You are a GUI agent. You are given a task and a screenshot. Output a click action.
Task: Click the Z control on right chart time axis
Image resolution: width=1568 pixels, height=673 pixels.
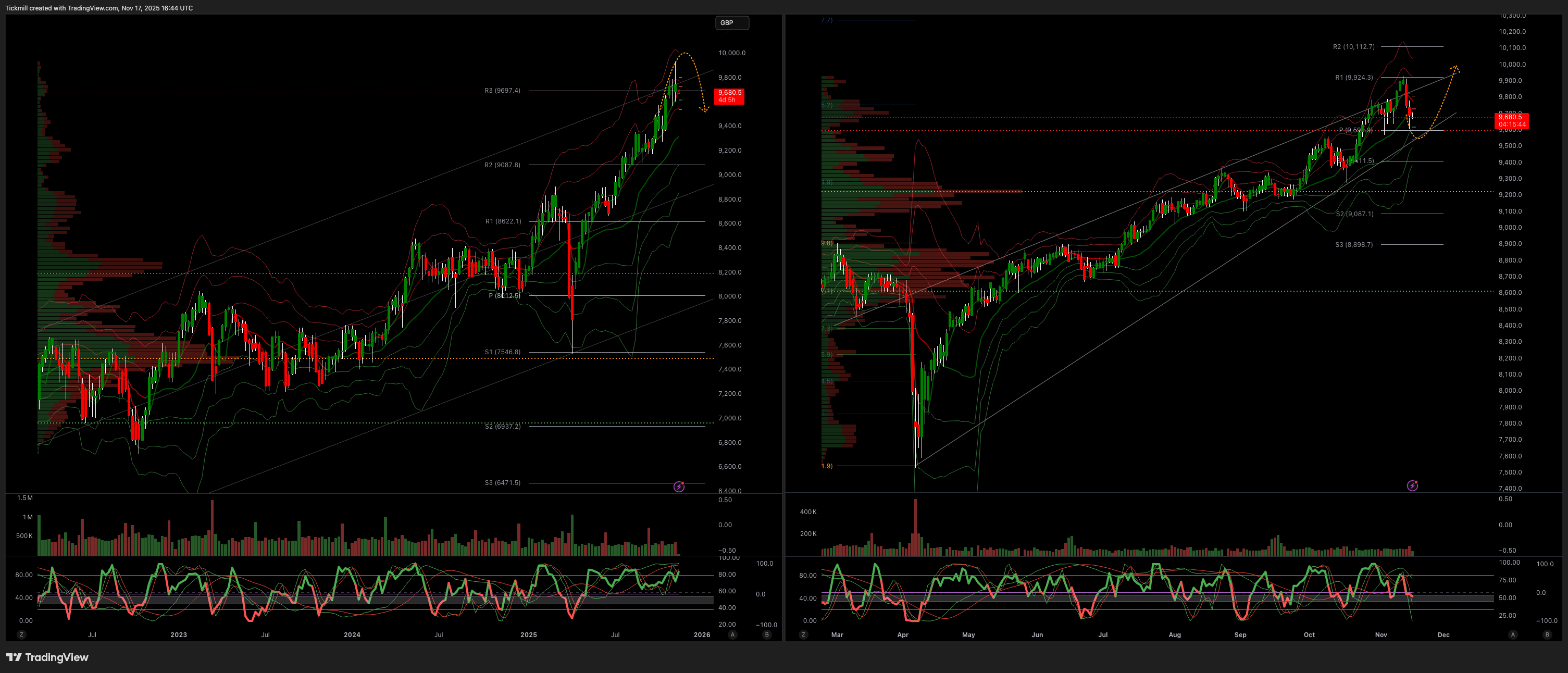pyautogui.click(x=803, y=634)
